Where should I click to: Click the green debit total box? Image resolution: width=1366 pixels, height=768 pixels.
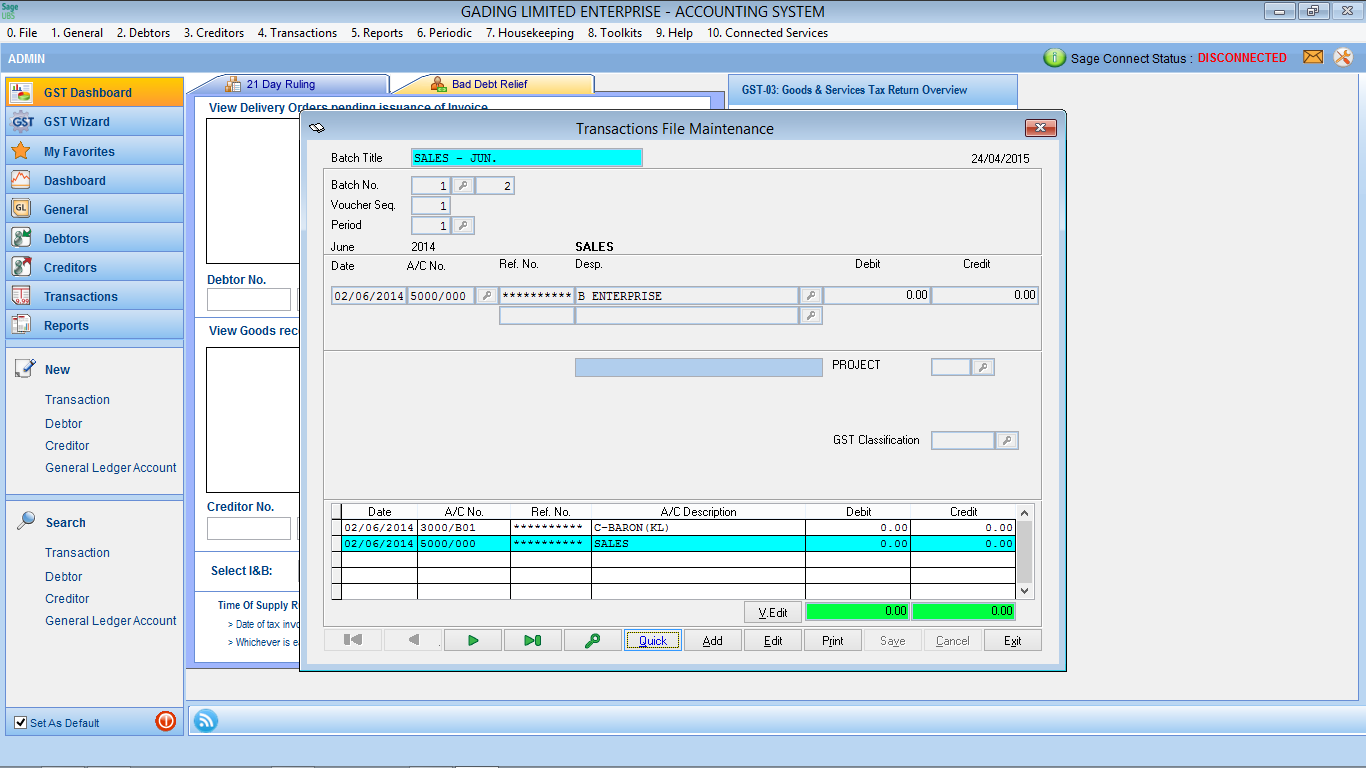click(857, 611)
